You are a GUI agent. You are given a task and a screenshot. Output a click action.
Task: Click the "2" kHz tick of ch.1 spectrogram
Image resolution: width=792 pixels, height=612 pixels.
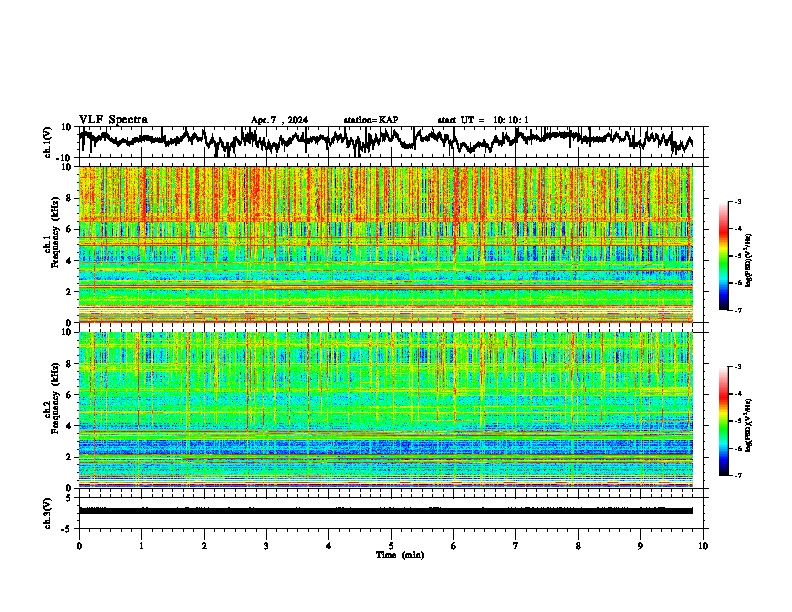[70, 291]
